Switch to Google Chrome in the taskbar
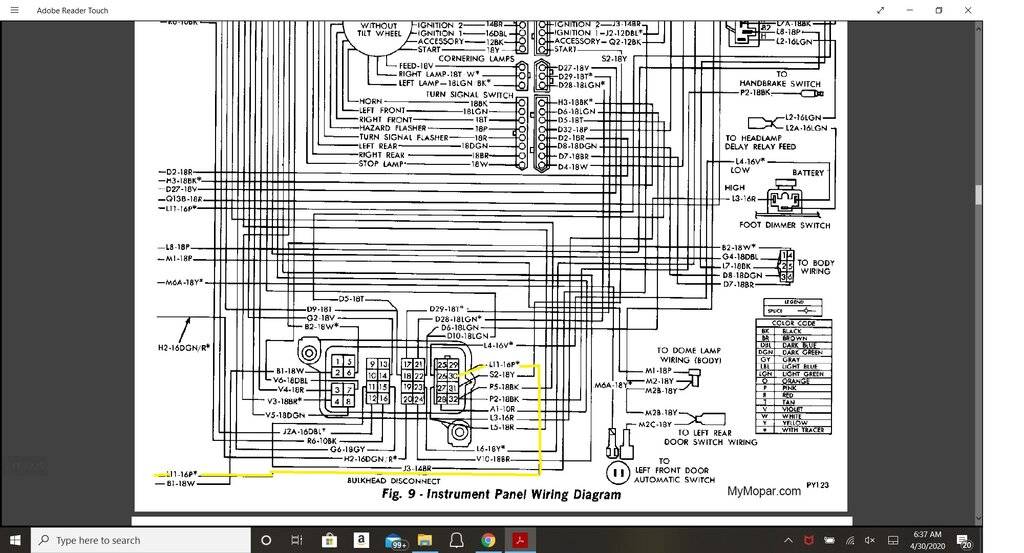The image size is (1024, 553). 489,540
